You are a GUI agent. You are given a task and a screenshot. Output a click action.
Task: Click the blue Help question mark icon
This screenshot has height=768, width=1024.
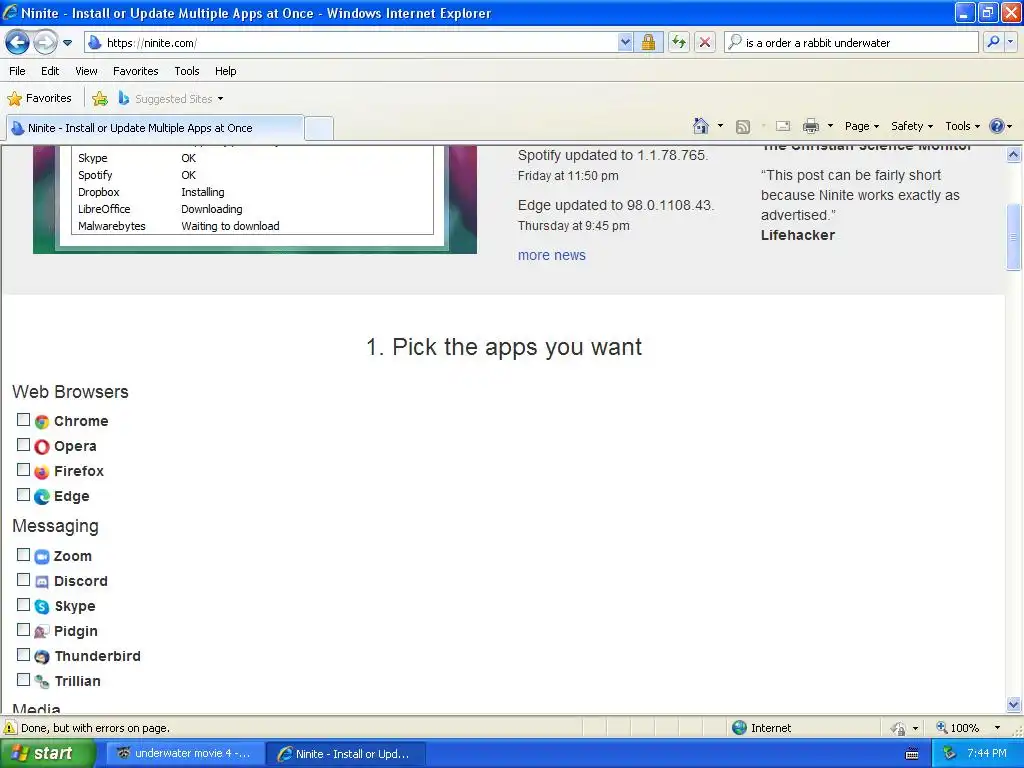[997, 126]
